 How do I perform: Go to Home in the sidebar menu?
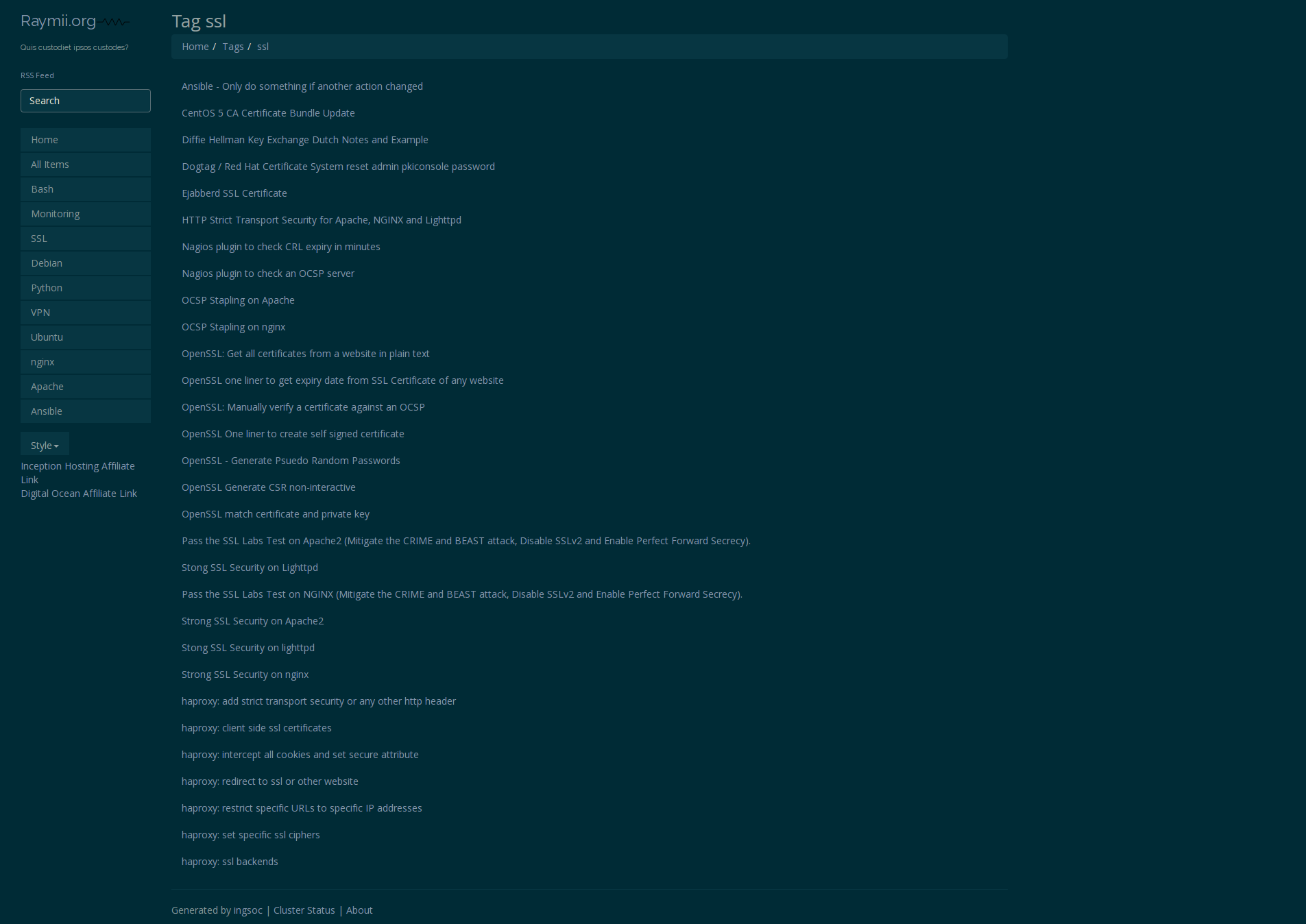[x=86, y=140]
